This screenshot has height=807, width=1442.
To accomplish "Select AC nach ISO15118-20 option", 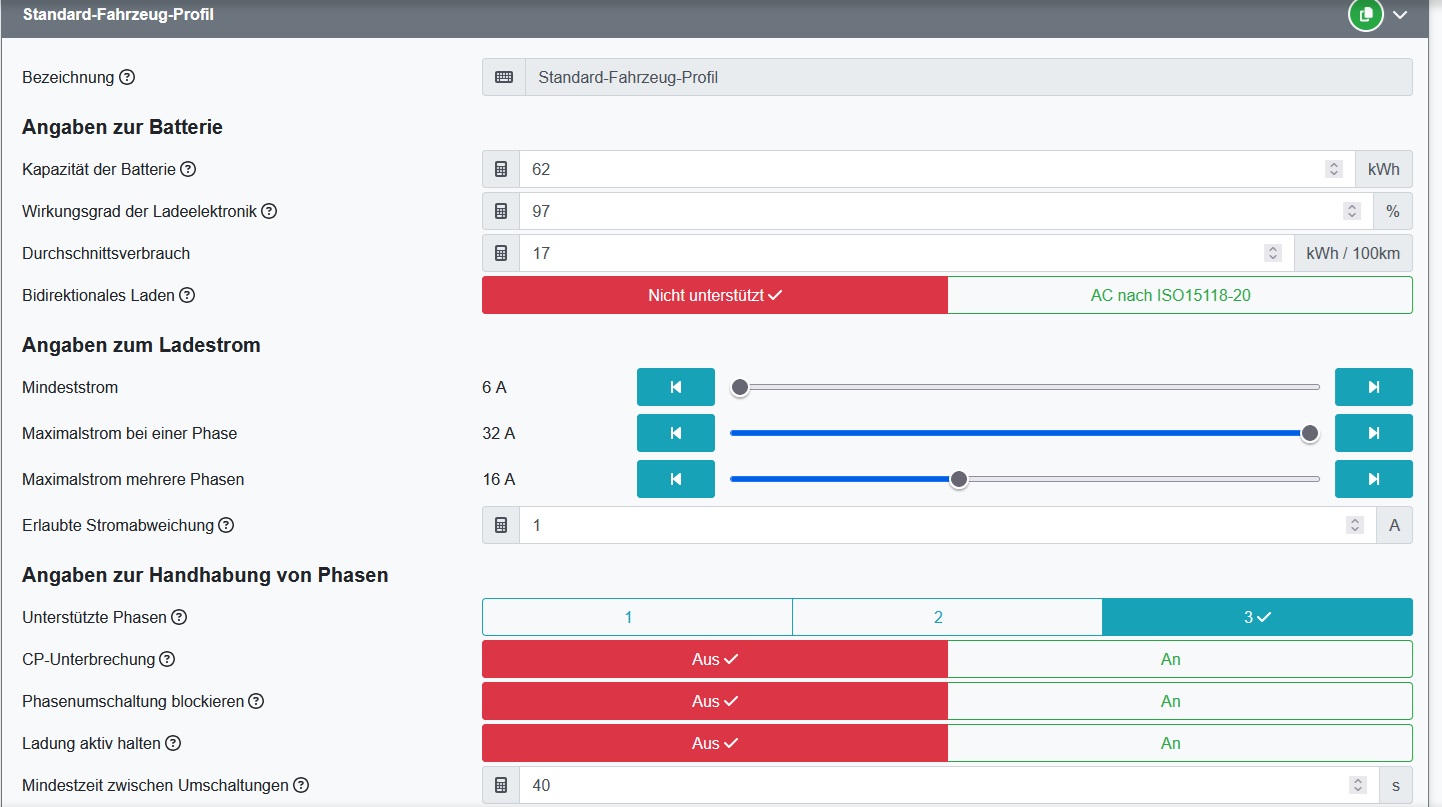I will tap(1180, 295).
